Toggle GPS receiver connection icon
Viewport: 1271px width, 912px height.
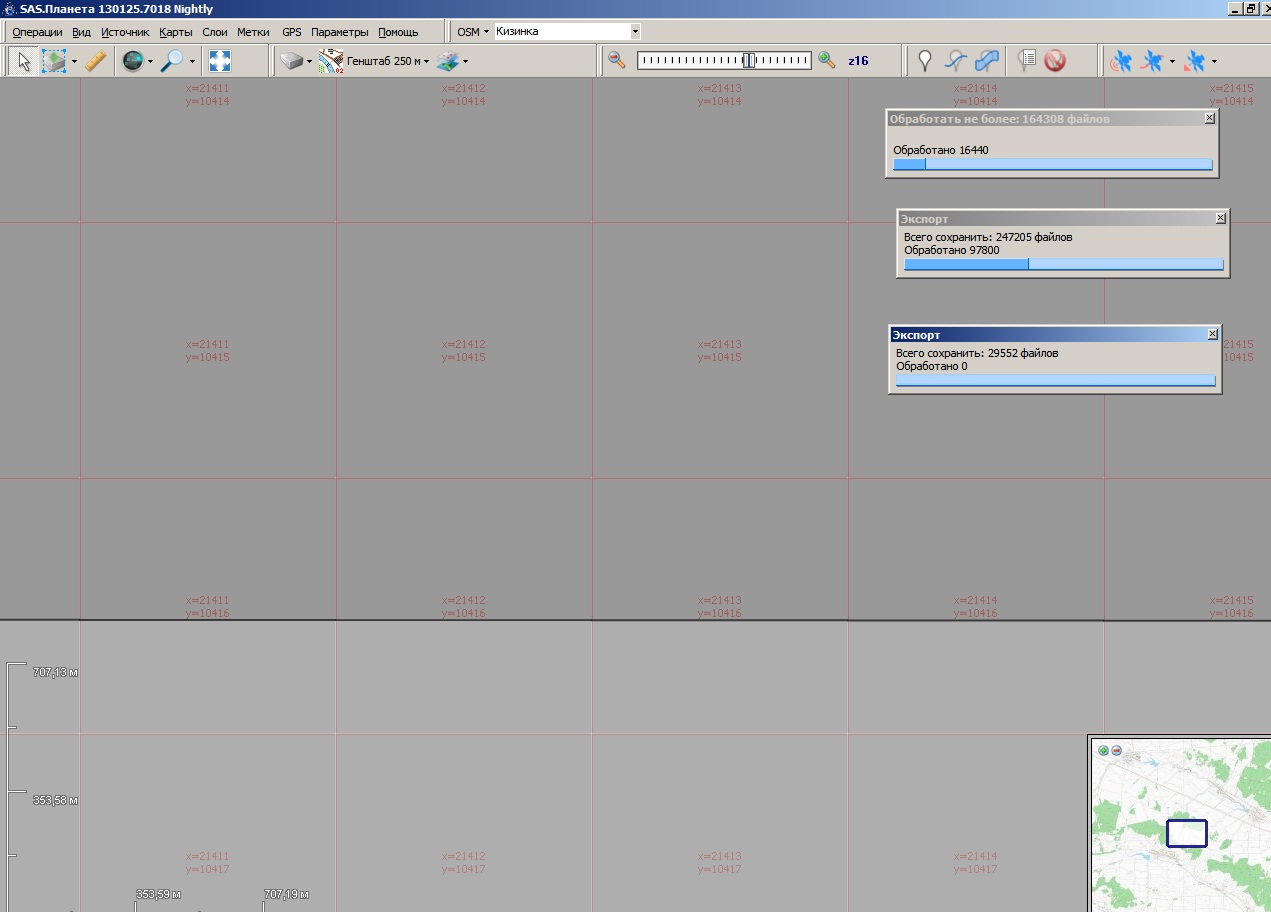1122,61
